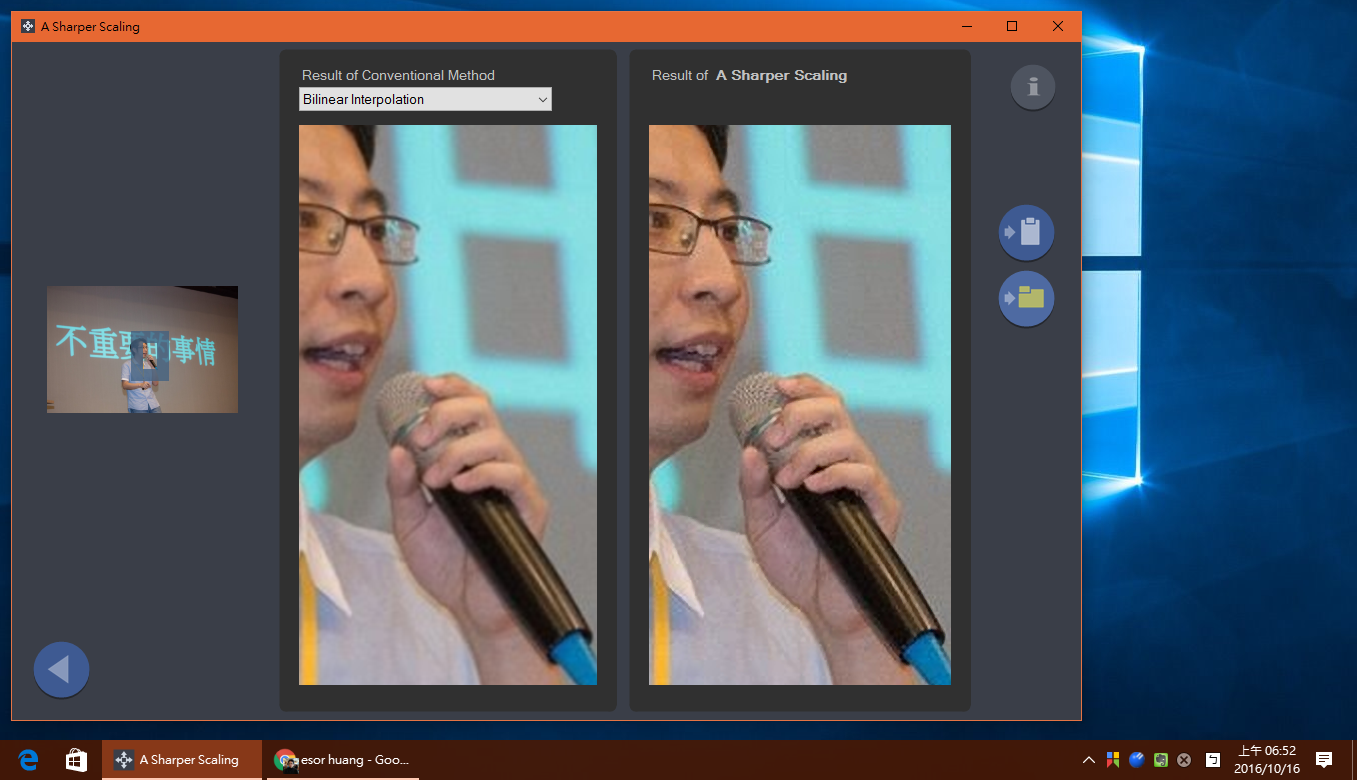This screenshot has width=1357, height=780.
Task: Click the A Sharper Scaling result image
Action: (800, 405)
